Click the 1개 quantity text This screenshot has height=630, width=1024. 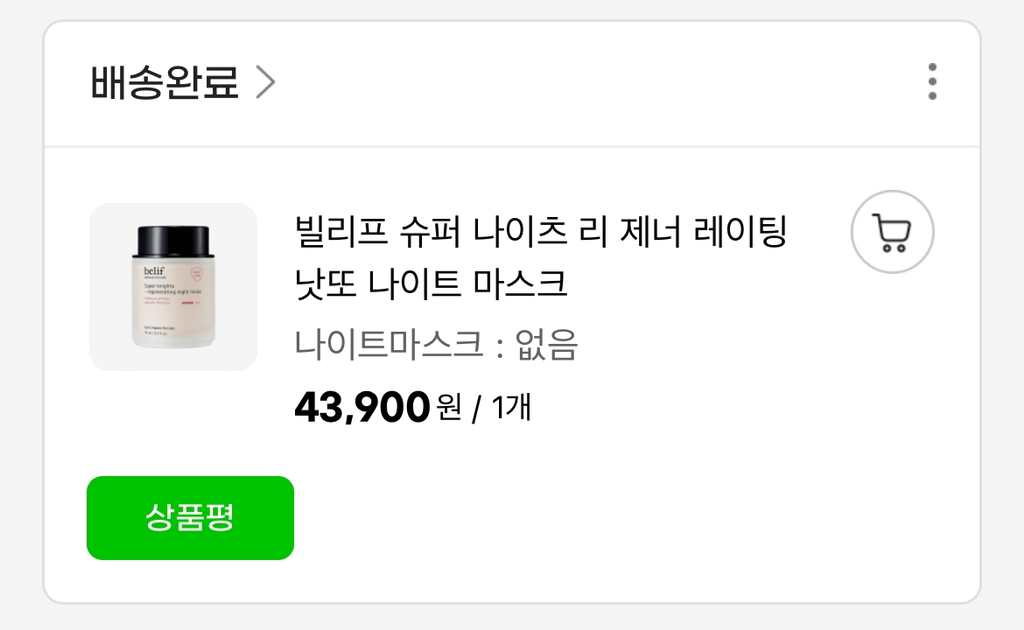pos(511,407)
